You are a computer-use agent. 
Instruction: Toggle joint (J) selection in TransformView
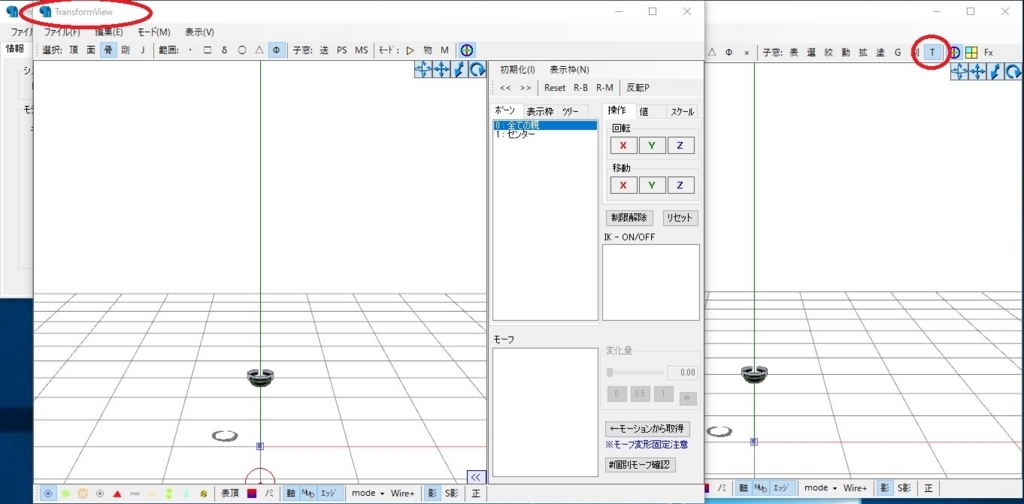142,50
